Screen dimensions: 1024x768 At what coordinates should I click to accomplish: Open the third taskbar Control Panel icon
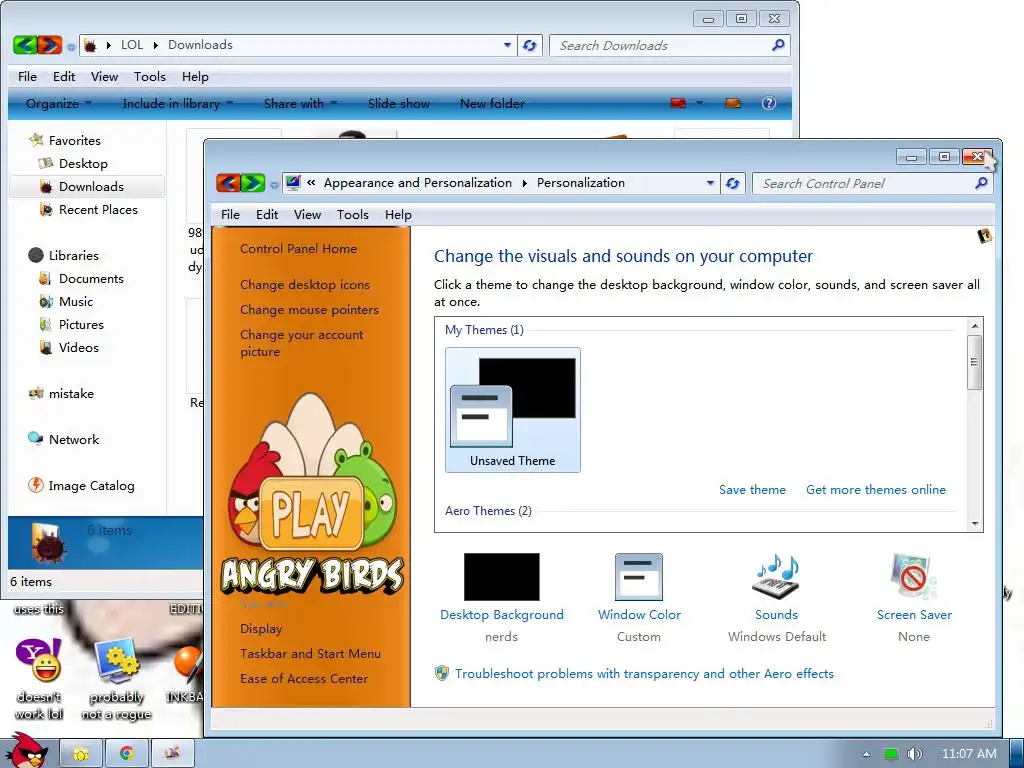coord(172,754)
